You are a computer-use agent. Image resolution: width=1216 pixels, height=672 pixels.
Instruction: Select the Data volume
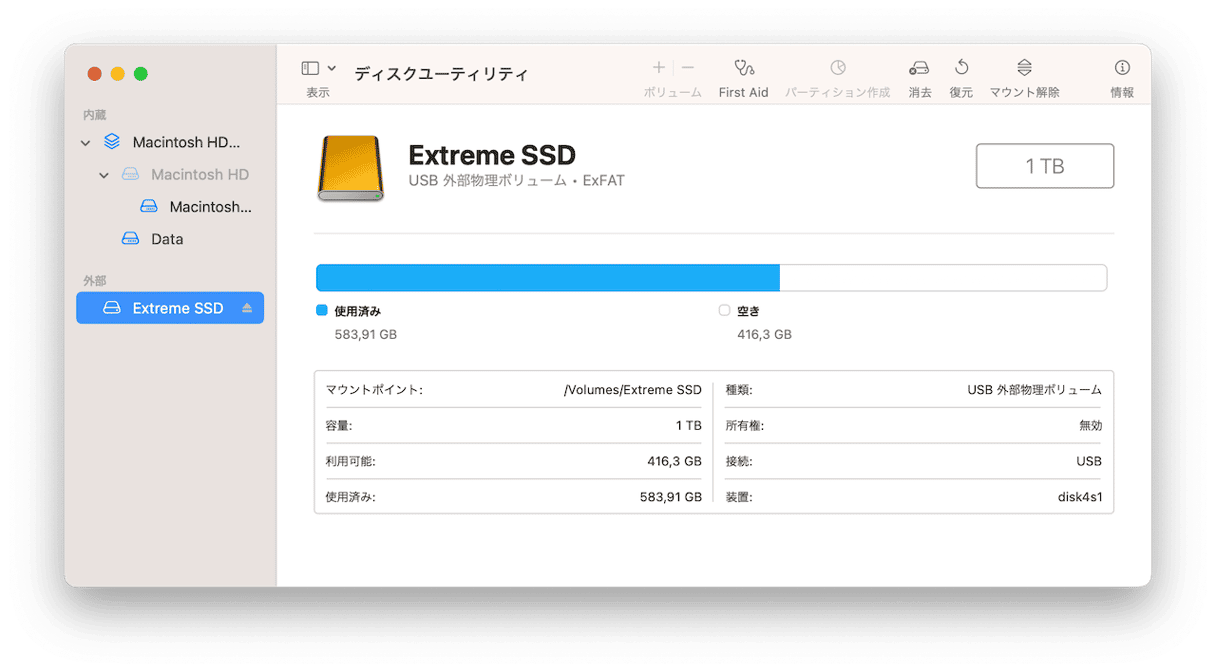pos(170,239)
